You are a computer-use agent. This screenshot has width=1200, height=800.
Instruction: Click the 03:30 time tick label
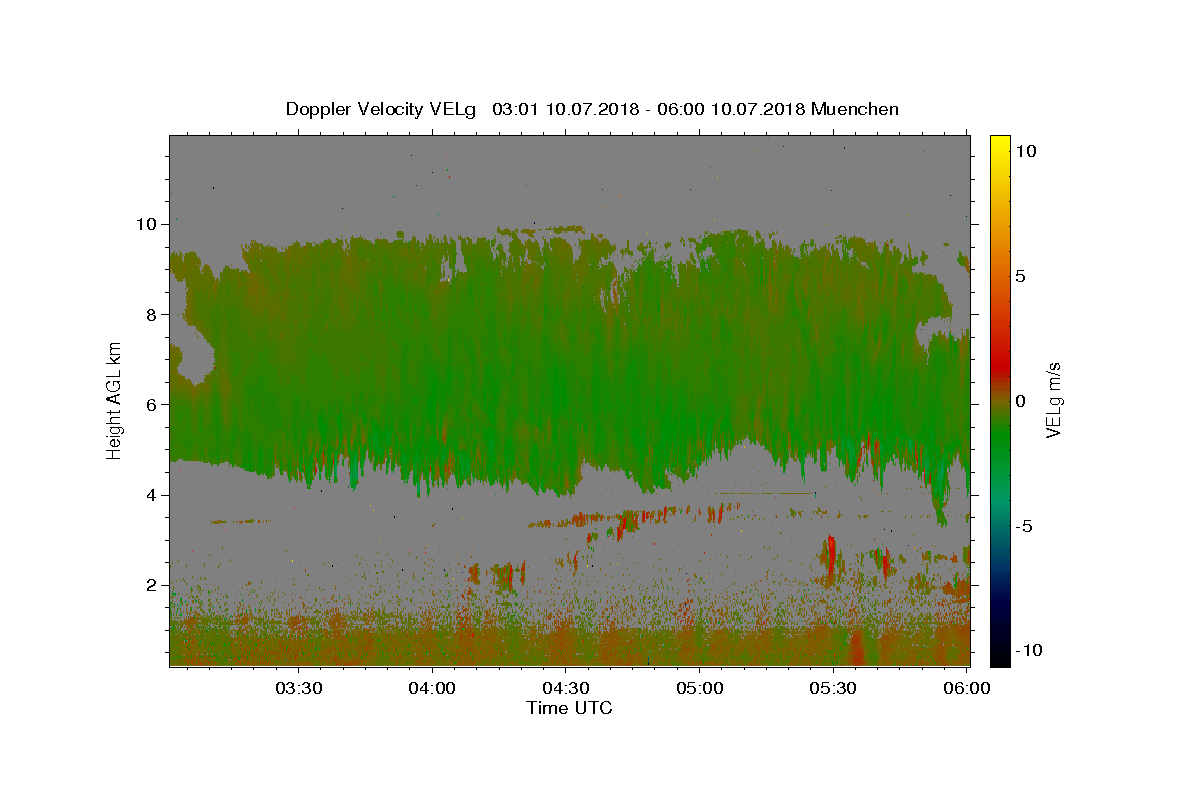point(298,689)
